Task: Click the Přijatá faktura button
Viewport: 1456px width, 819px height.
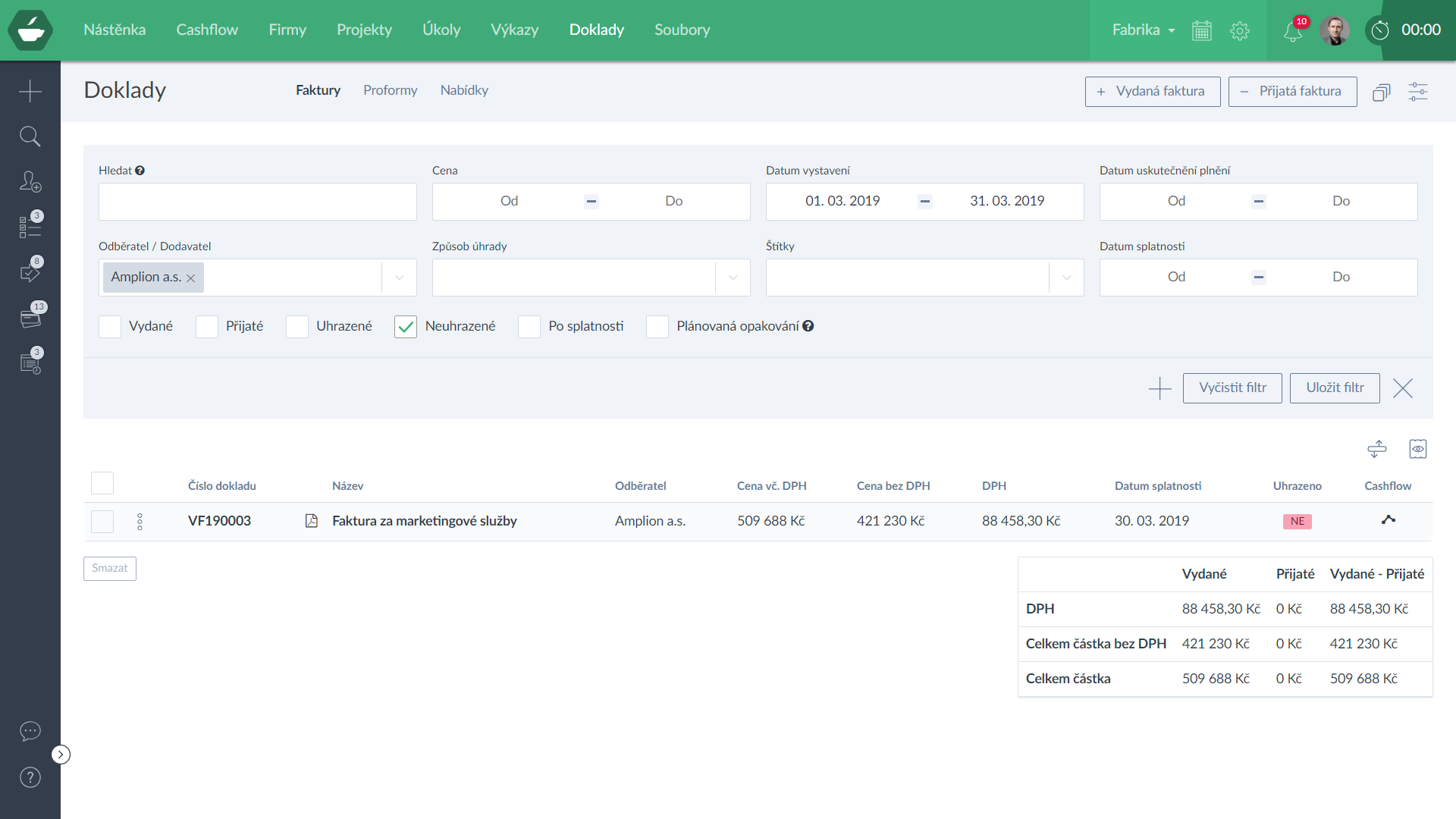Action: pyautogui.click(x=1291, y=91)
